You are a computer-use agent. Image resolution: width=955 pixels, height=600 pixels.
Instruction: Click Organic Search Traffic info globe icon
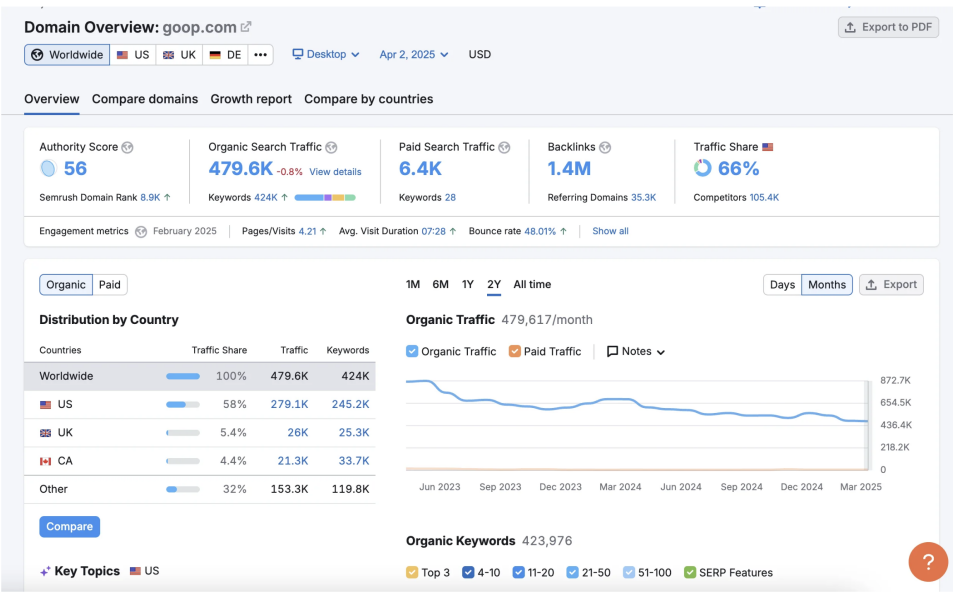click(331, 147)
